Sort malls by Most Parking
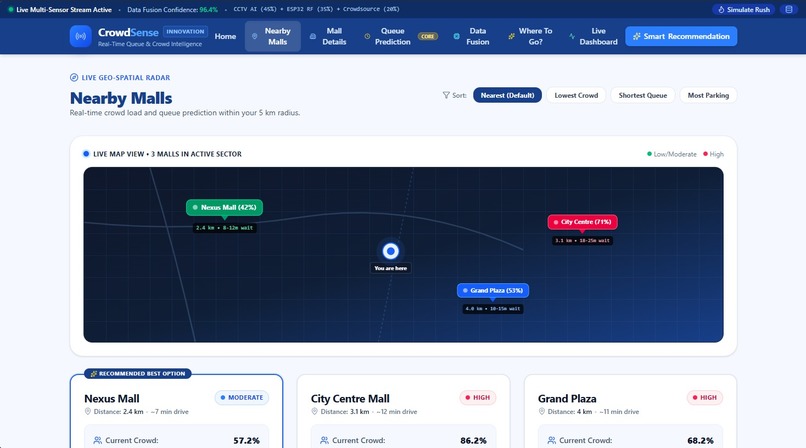This screenshot has height=448, width=806. [708, 95]
